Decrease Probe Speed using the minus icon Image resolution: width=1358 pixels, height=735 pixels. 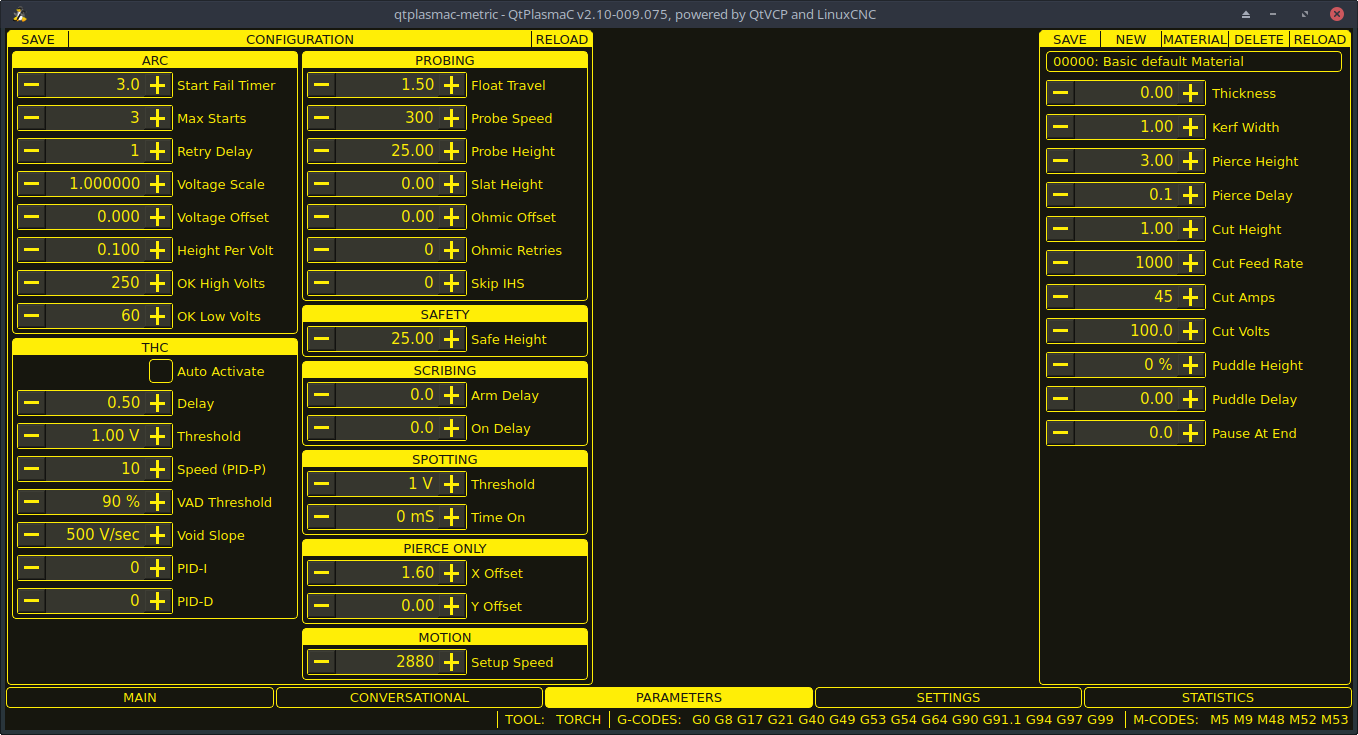point(321,118)
